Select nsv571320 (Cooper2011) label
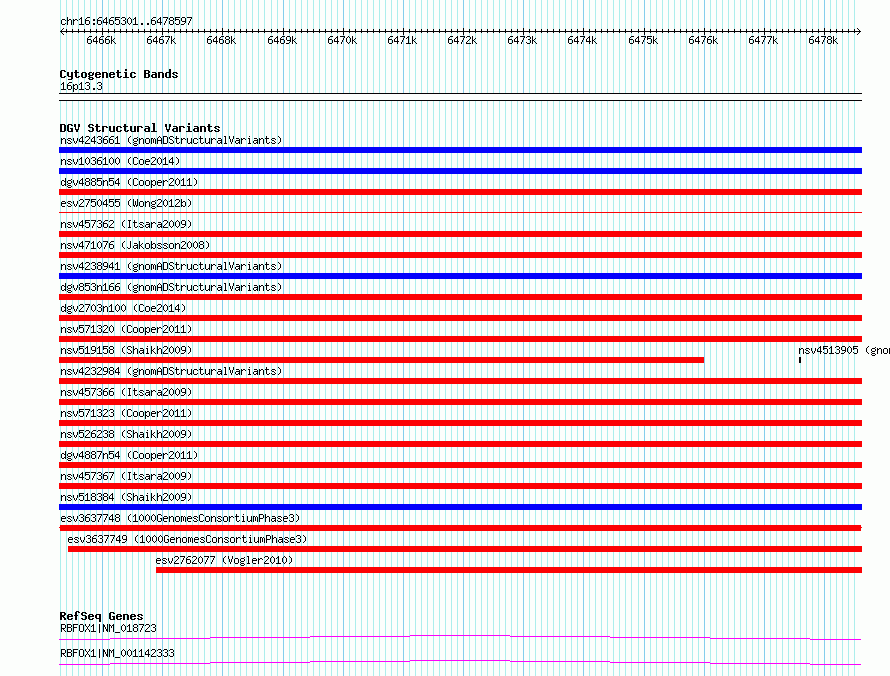 126,329
